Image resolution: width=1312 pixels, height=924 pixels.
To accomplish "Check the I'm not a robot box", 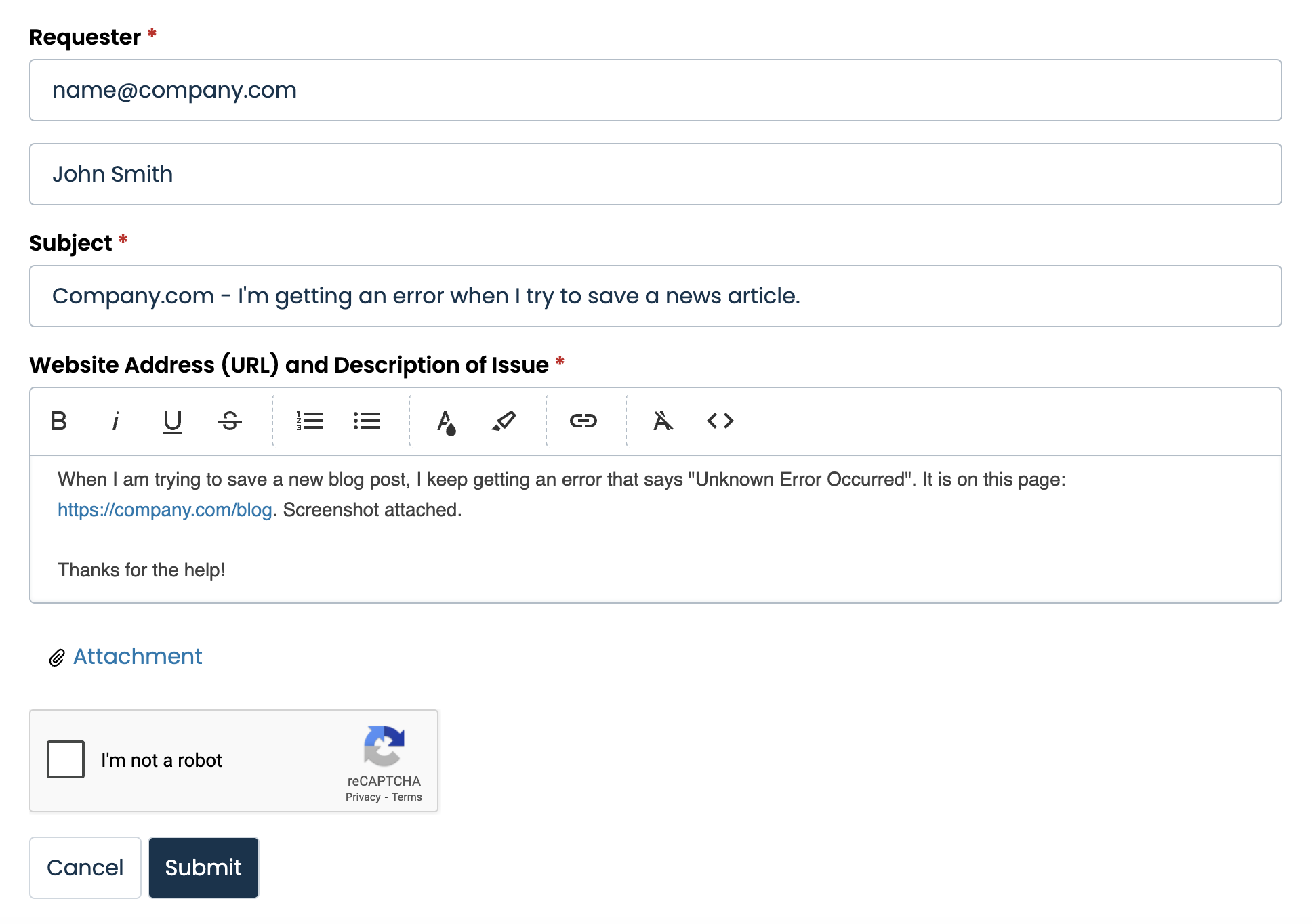I will pyautogui.click(x=66, y=759).
